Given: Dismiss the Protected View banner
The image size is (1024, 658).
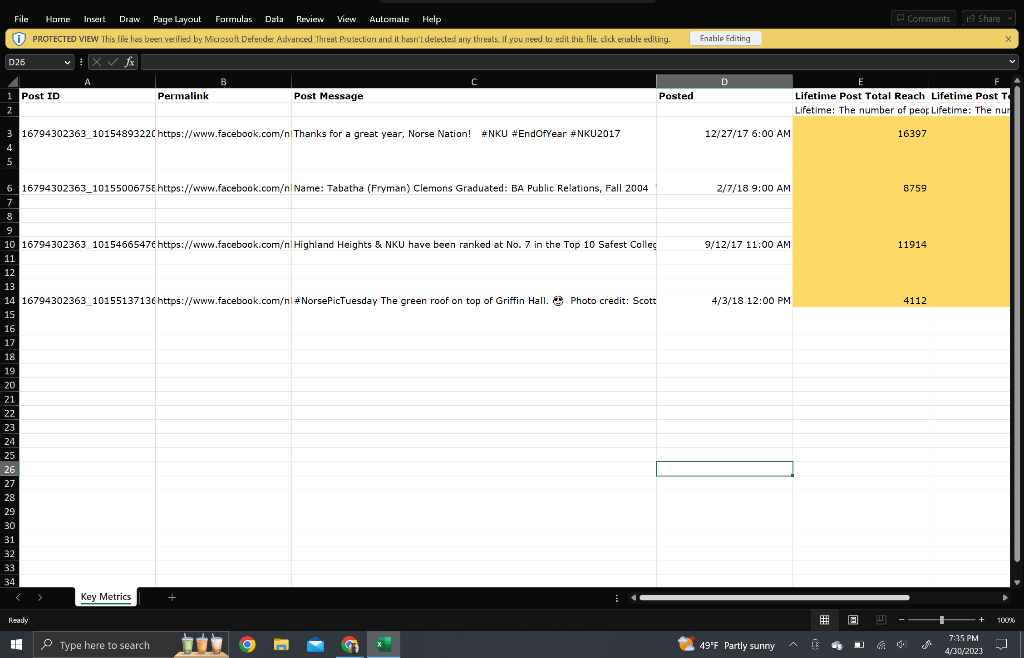Looking at the screenshot, I should (x=1008, y=39).
